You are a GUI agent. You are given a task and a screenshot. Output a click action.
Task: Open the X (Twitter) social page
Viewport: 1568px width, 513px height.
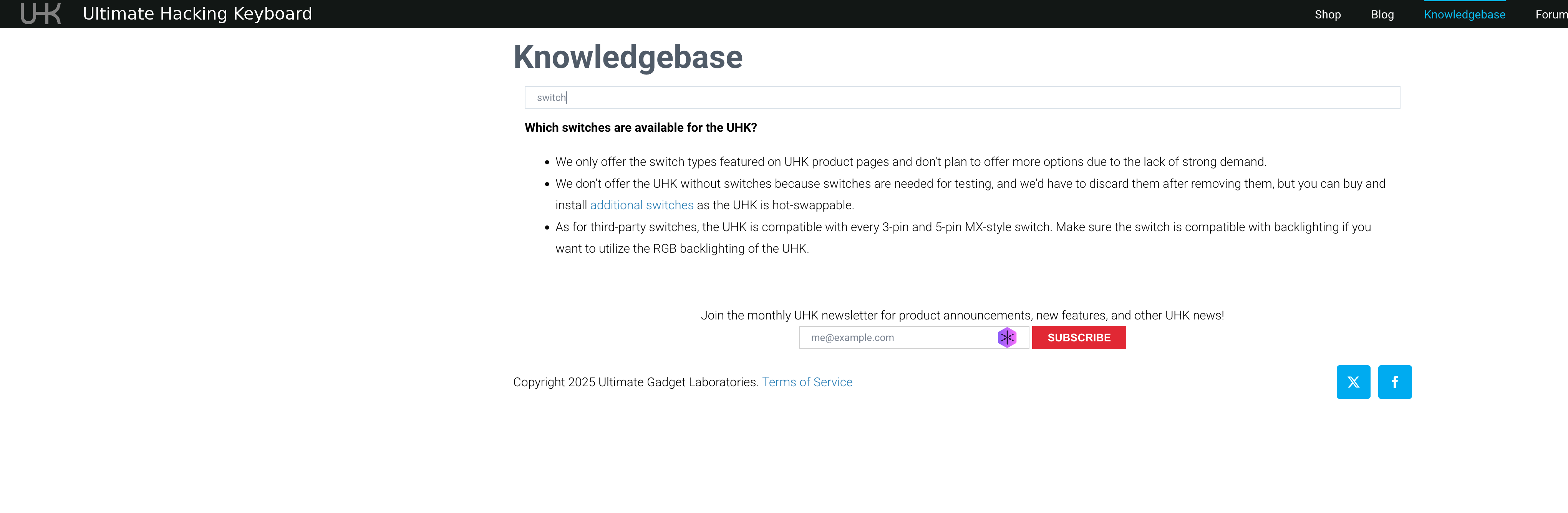click(1353, 382)
